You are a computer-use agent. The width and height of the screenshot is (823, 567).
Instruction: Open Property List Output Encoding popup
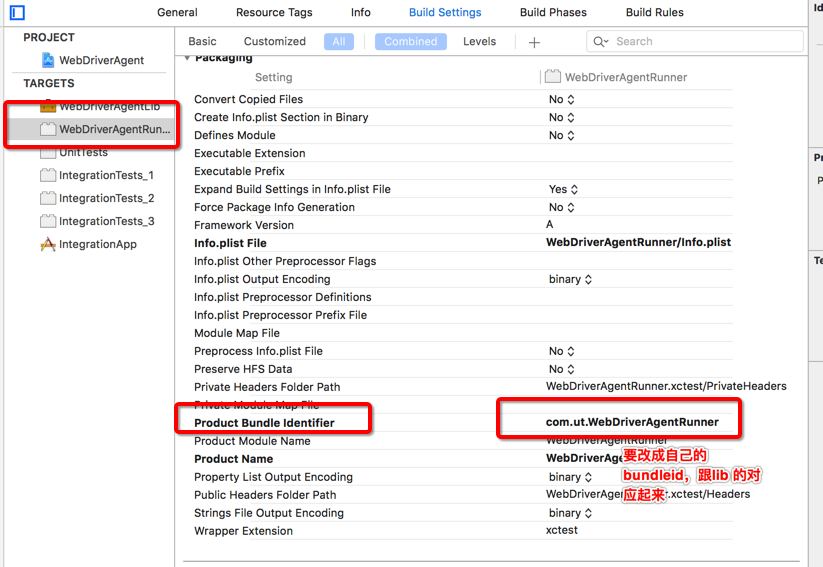point(570,477)
